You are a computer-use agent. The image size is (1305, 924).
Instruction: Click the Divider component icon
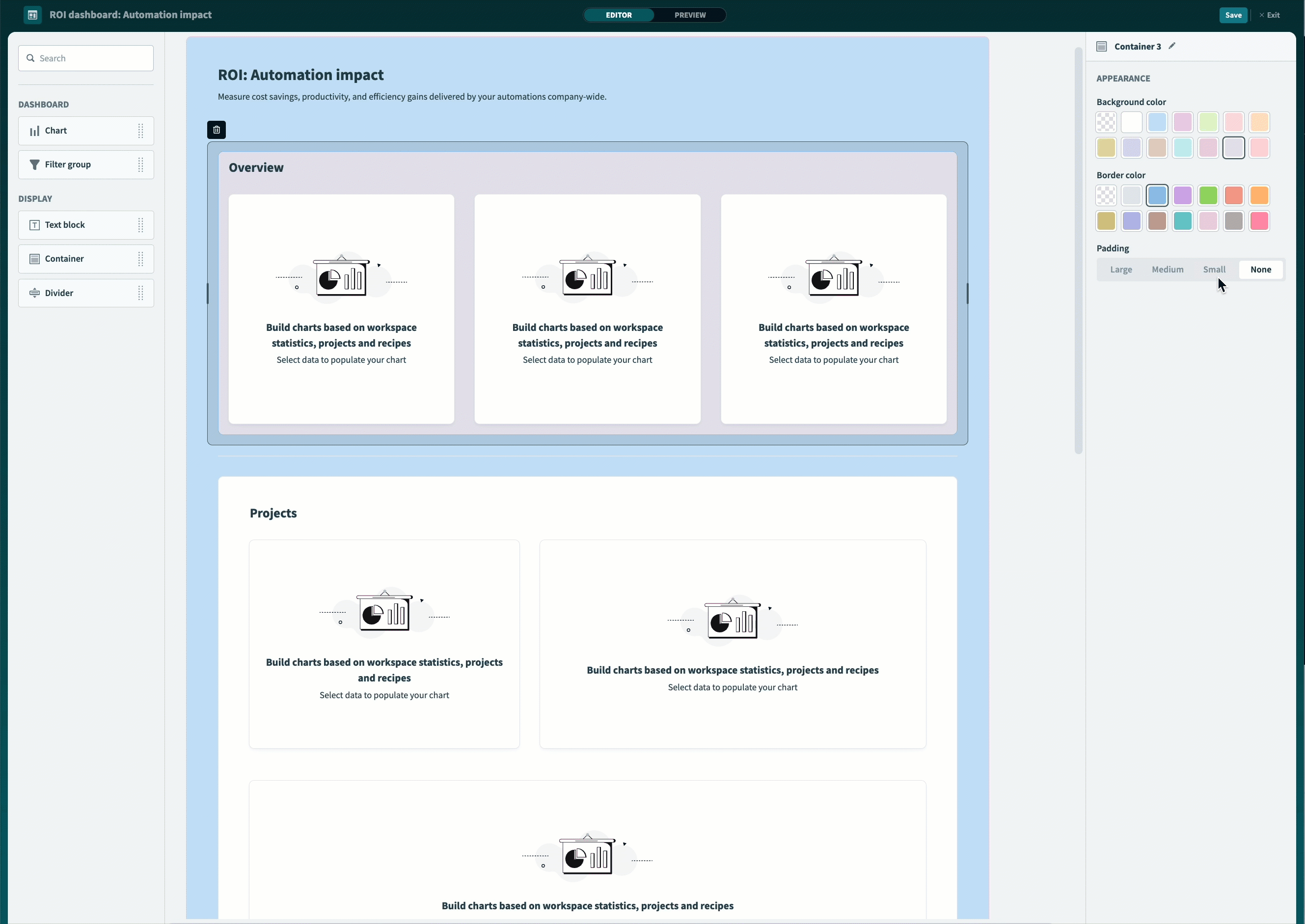(x=34, y=293)
